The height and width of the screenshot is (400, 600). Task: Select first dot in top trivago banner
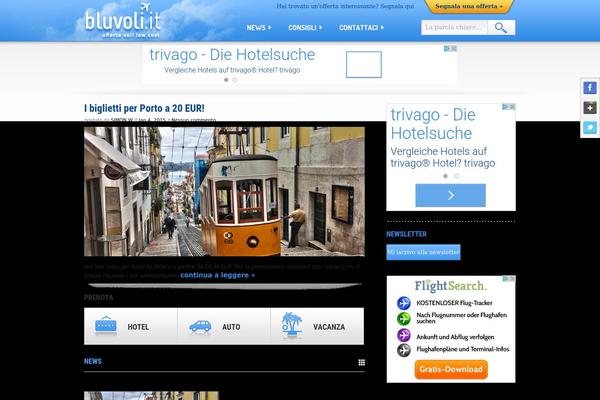226,80
